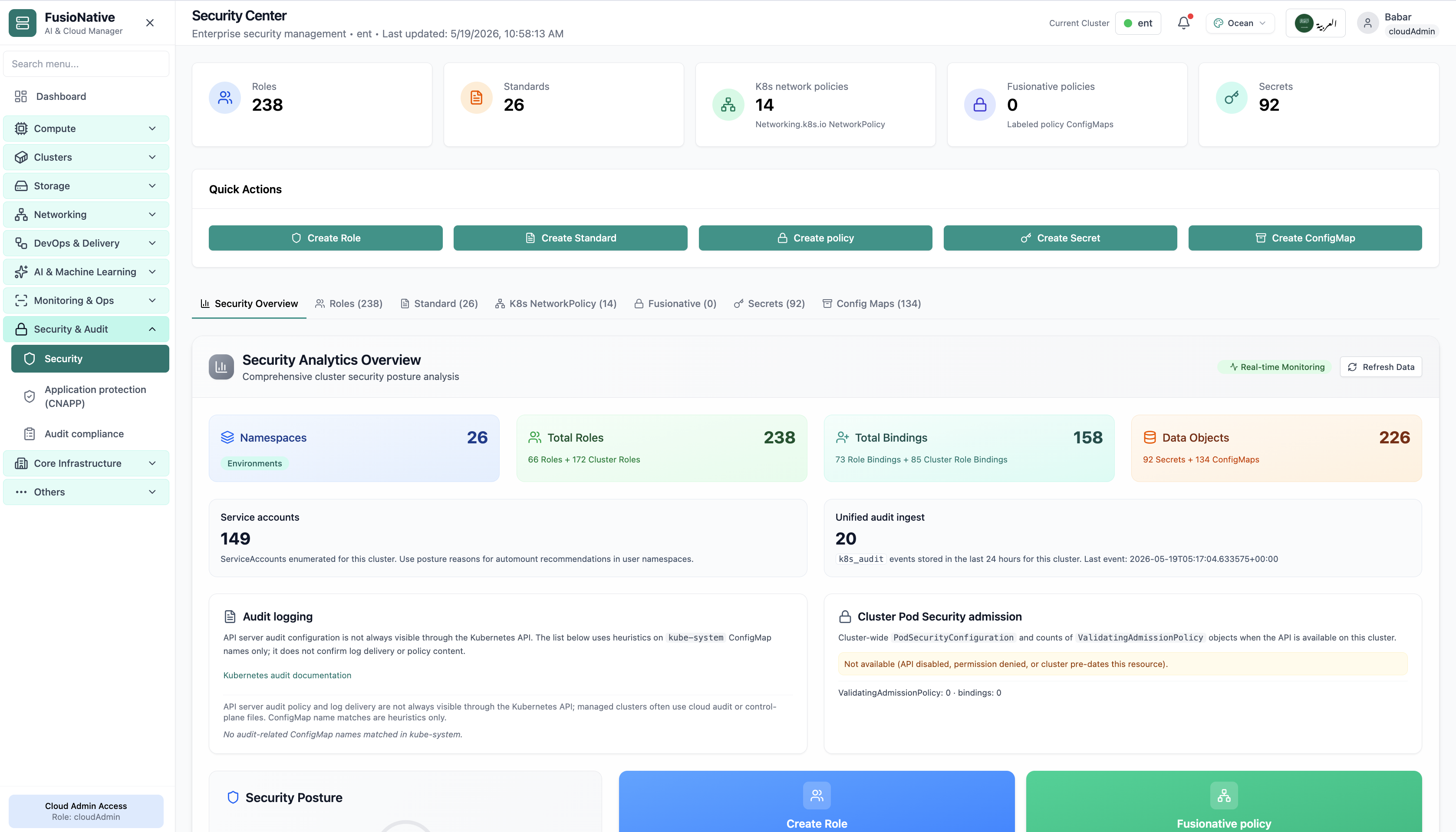1456x832 pixels.
Task: Click the Create Role quick action button
Action: pyautogui.click(x=326, y=238)
